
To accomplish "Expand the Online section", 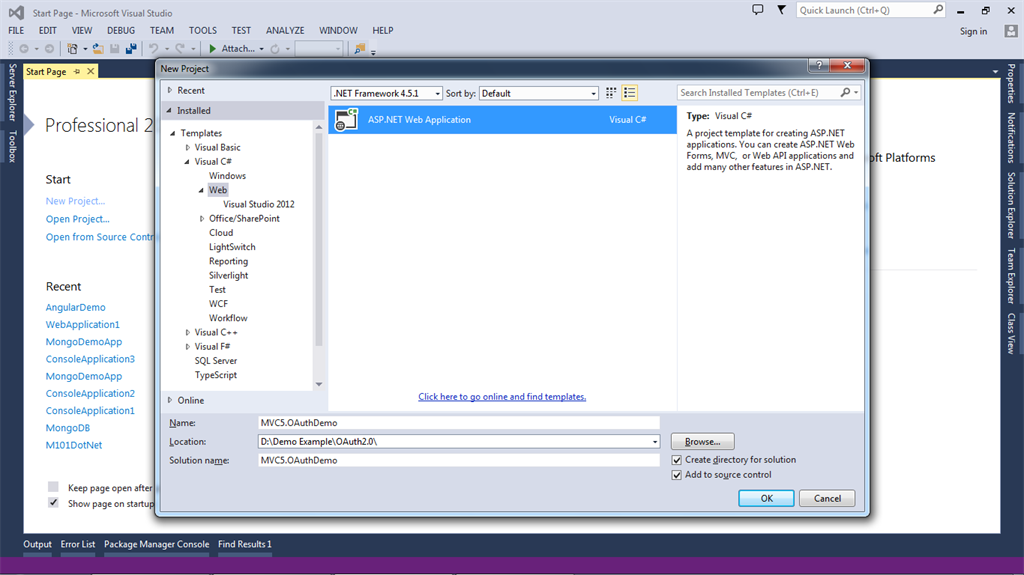I will pyautogui.click(x=170, y=400).
